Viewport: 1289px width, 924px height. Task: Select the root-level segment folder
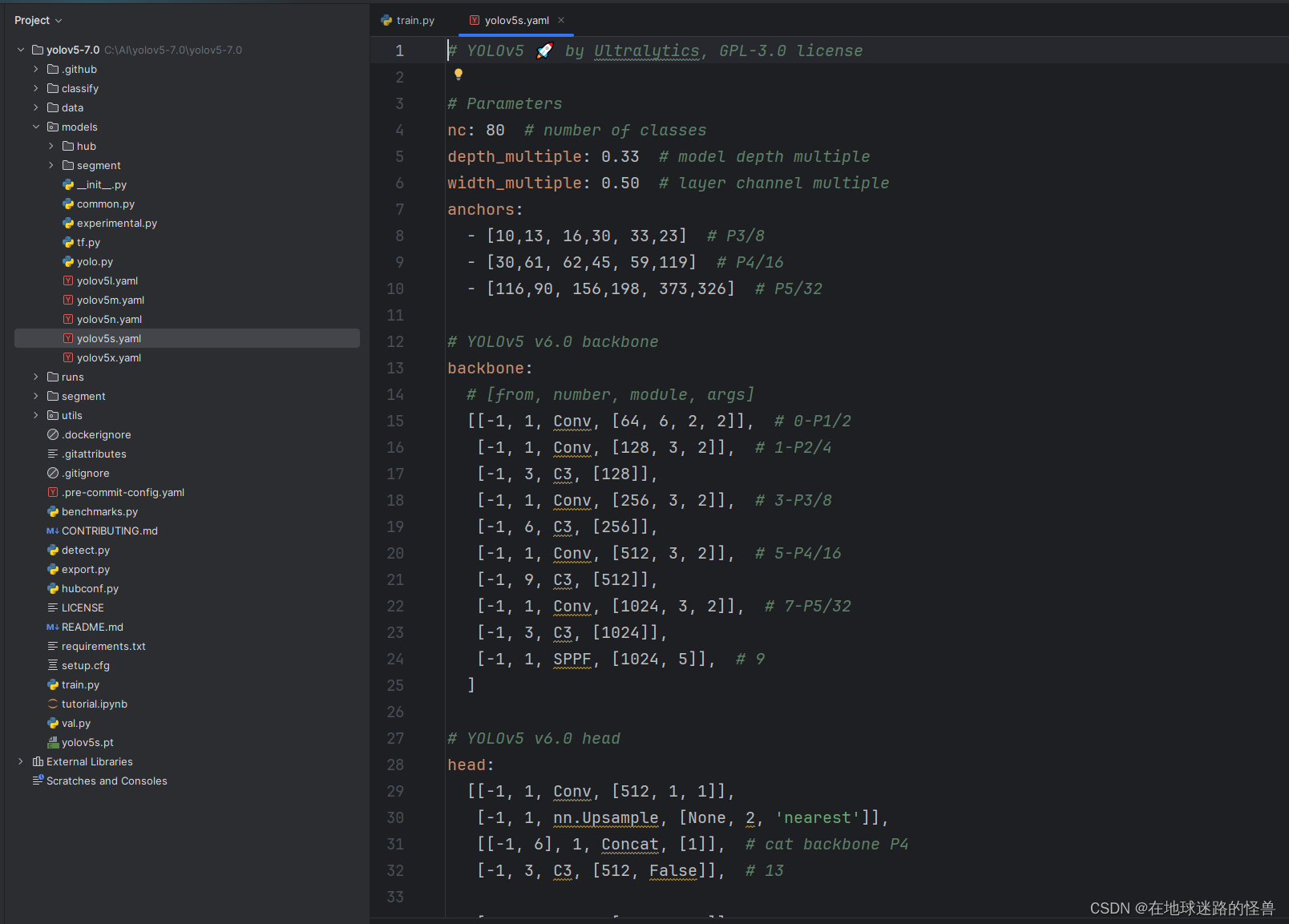point(83,396)
